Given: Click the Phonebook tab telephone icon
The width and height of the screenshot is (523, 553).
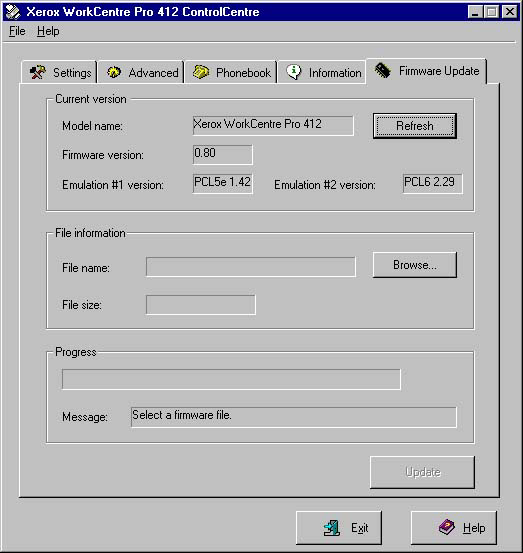Looking at the screenshot, I should [201, 72].
